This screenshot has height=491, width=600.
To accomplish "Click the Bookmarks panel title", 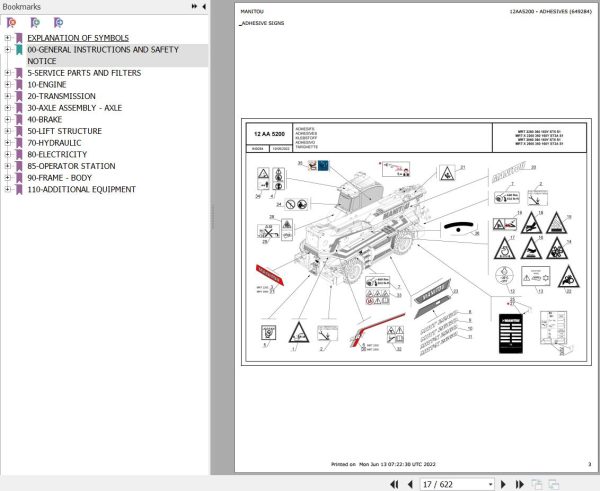I will [21, 7].
